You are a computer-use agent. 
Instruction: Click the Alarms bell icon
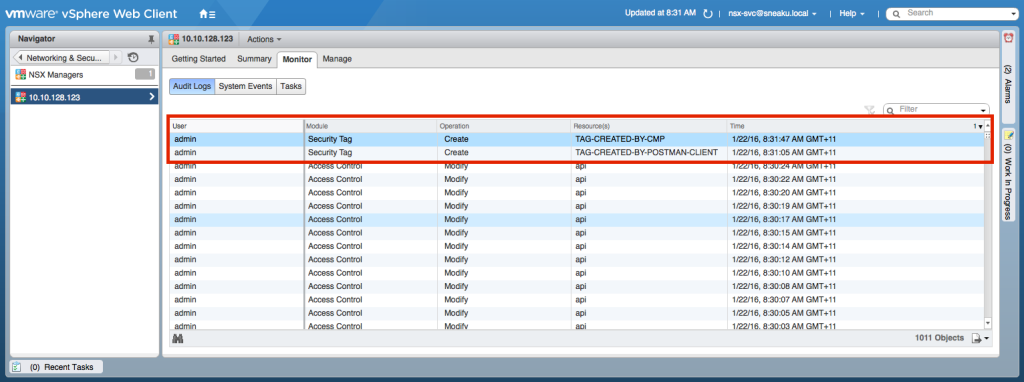coord(1008,39)
